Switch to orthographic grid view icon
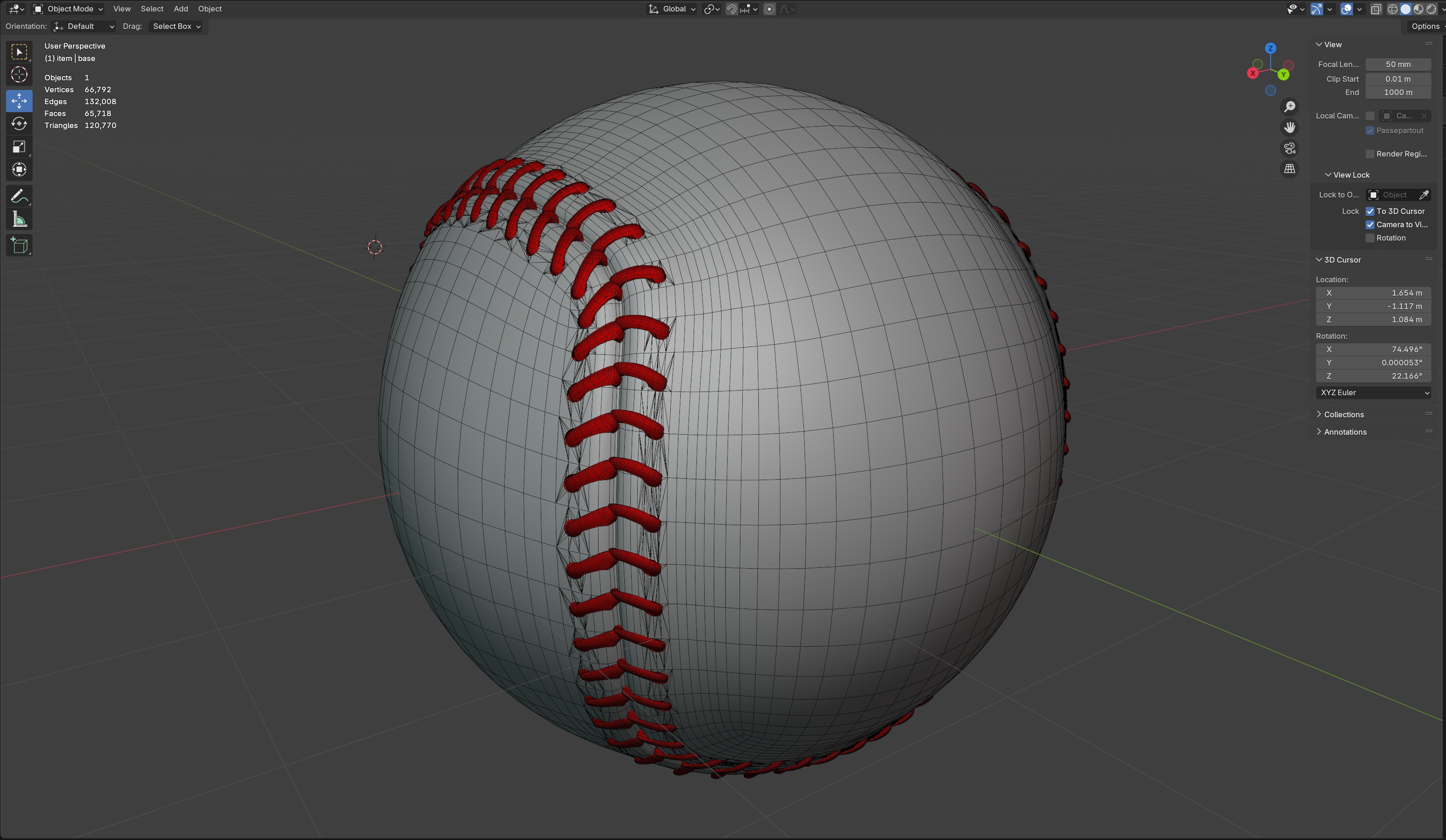Screen dimensions: 1446x840 [1289, 169]
